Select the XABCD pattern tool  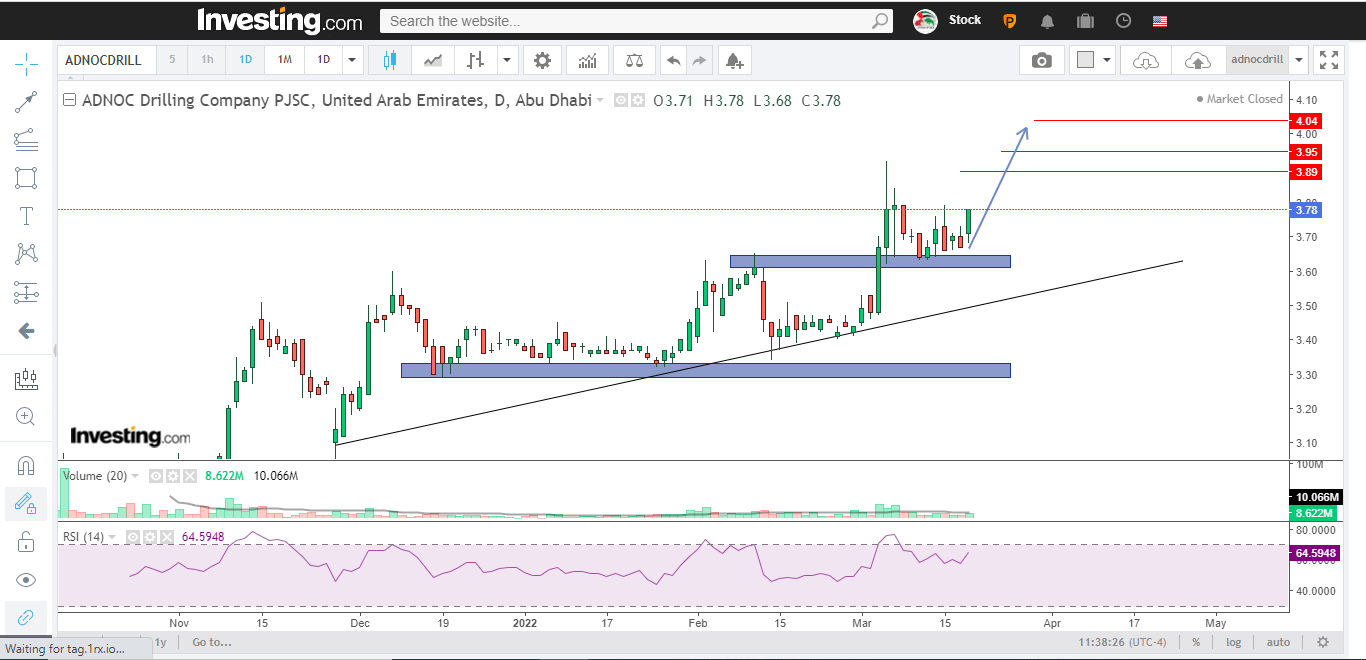tap(25, 253)
